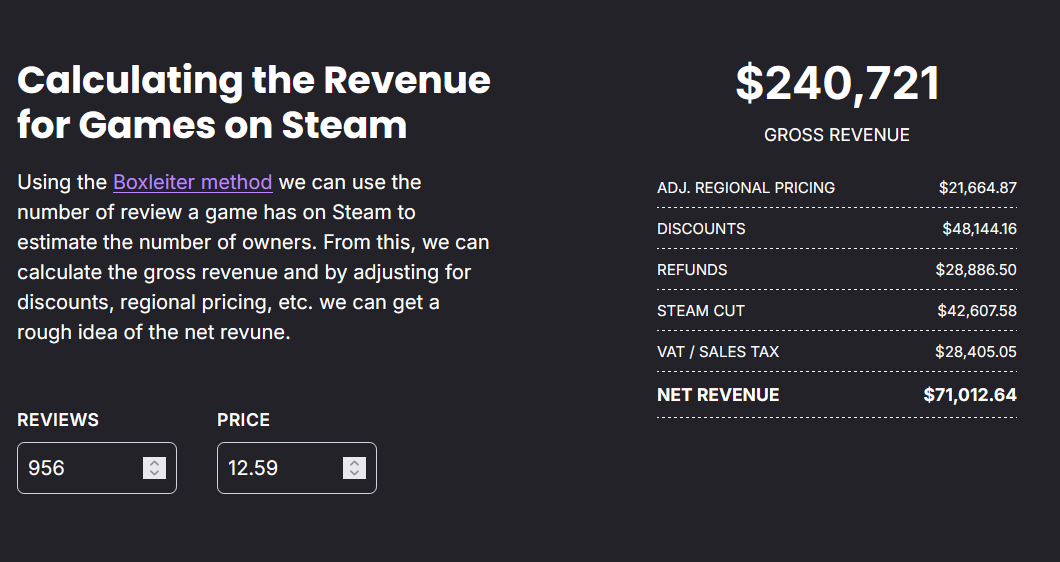Increment the price using up arrow
Viewport: 1060px width, 562px height.
[x=354, y=463]
